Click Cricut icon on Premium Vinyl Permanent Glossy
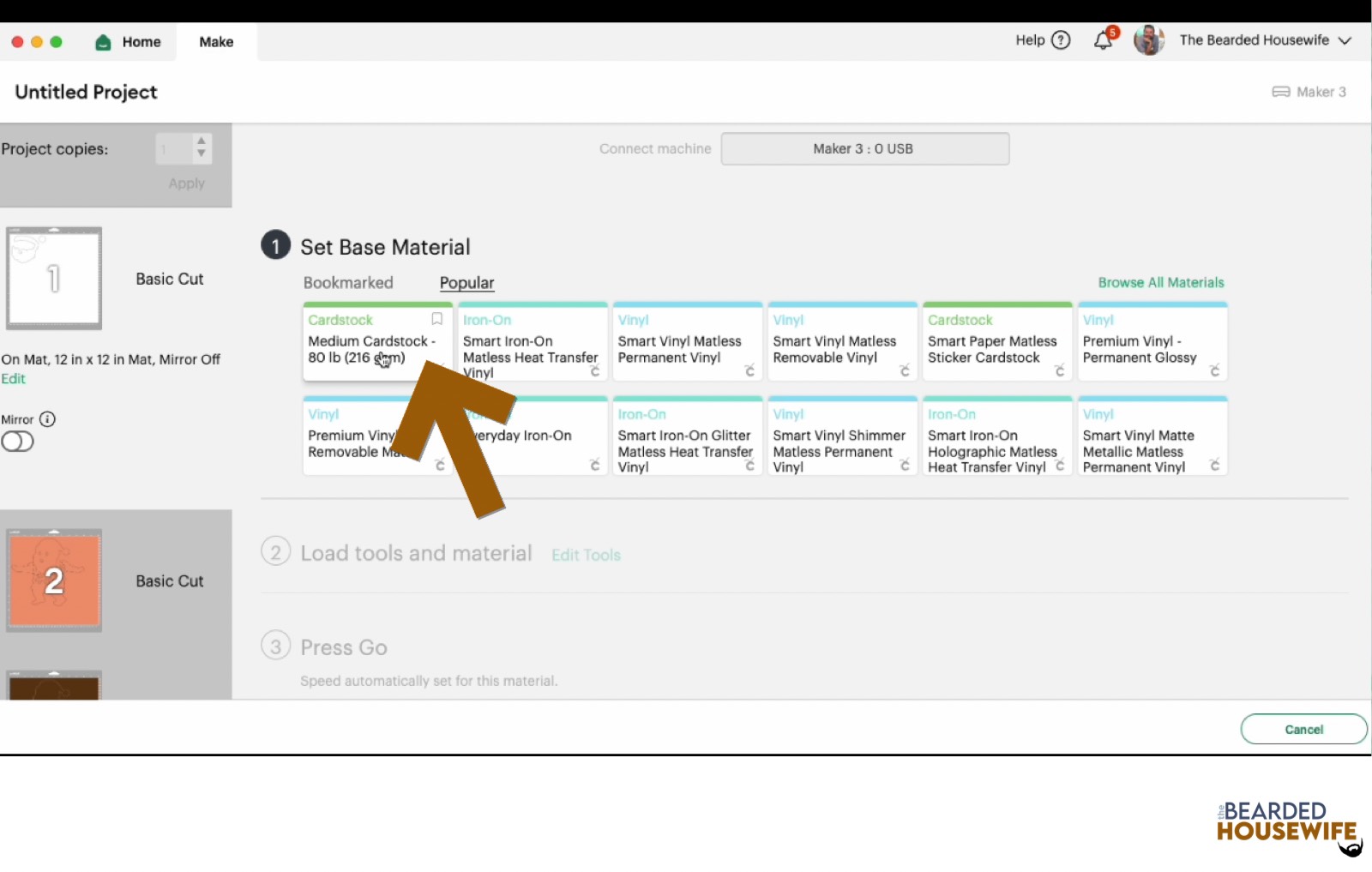 (1215, 370)
